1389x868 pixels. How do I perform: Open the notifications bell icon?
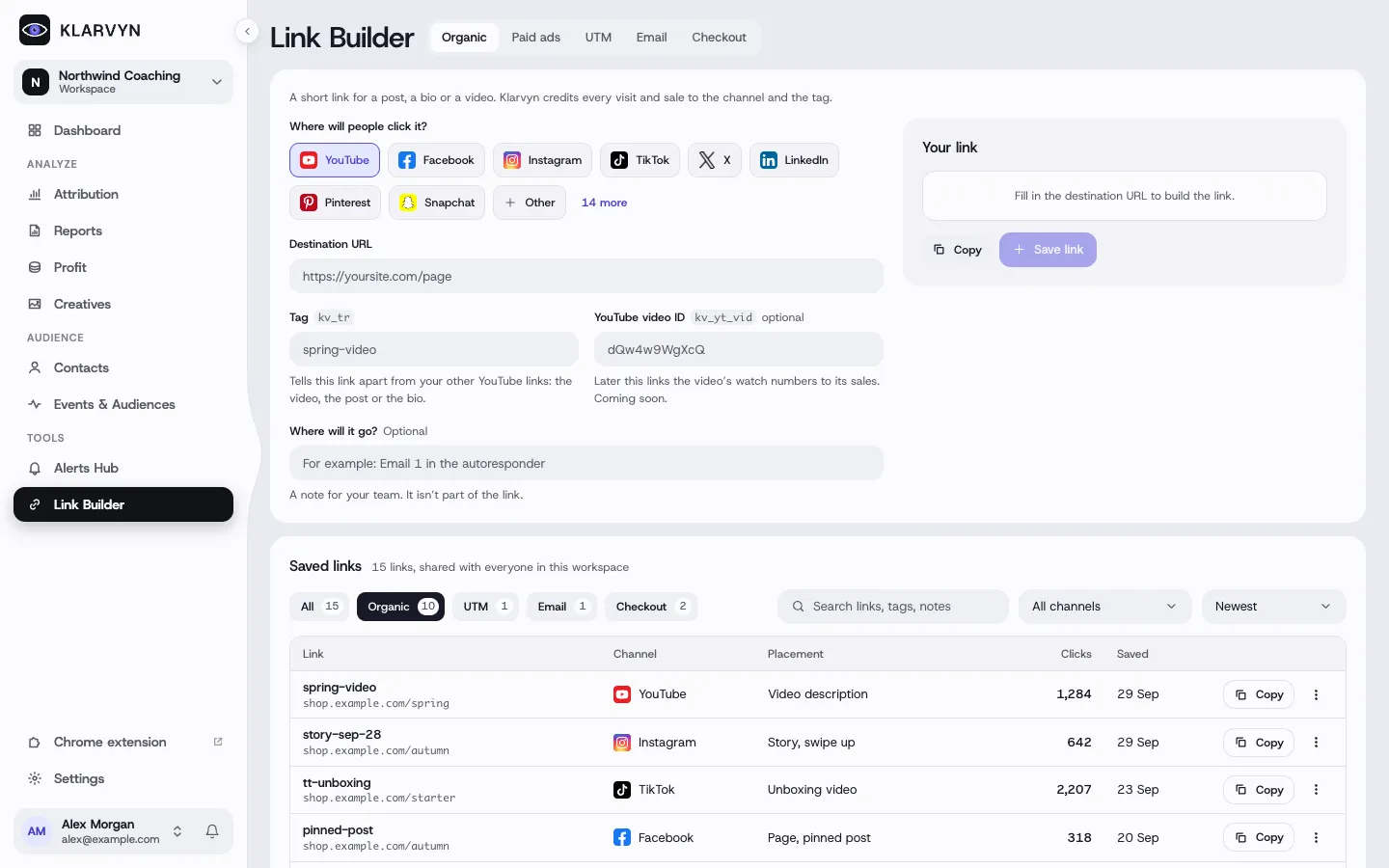(x=212, y=831)
